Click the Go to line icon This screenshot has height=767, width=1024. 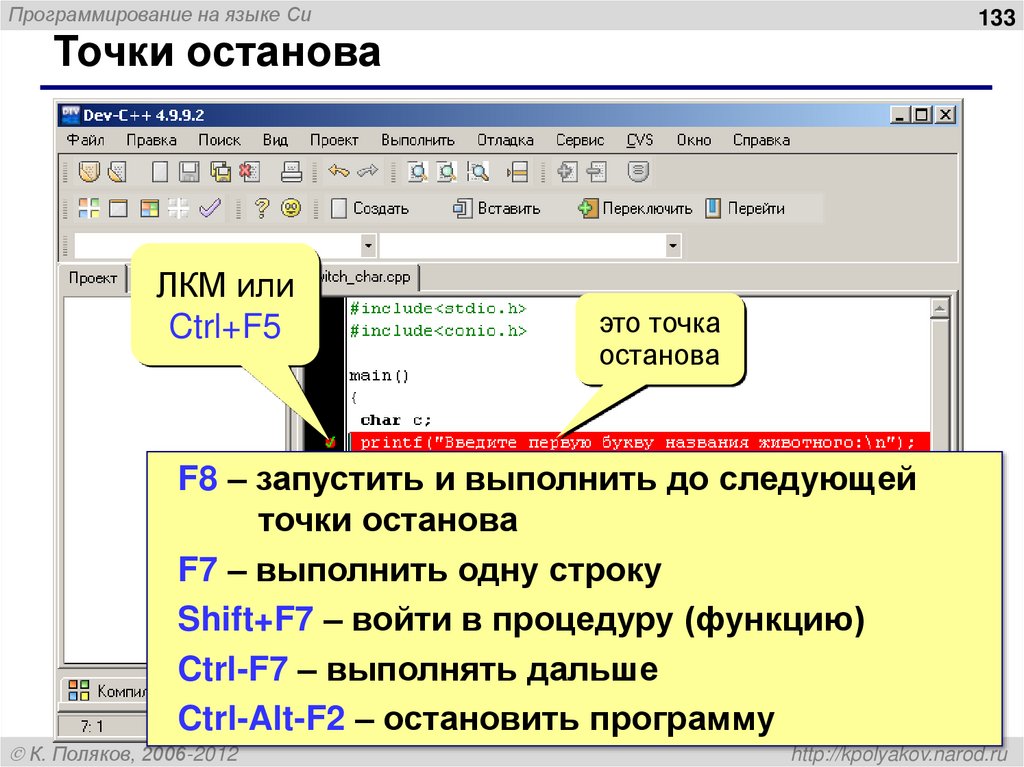(517, 172)
